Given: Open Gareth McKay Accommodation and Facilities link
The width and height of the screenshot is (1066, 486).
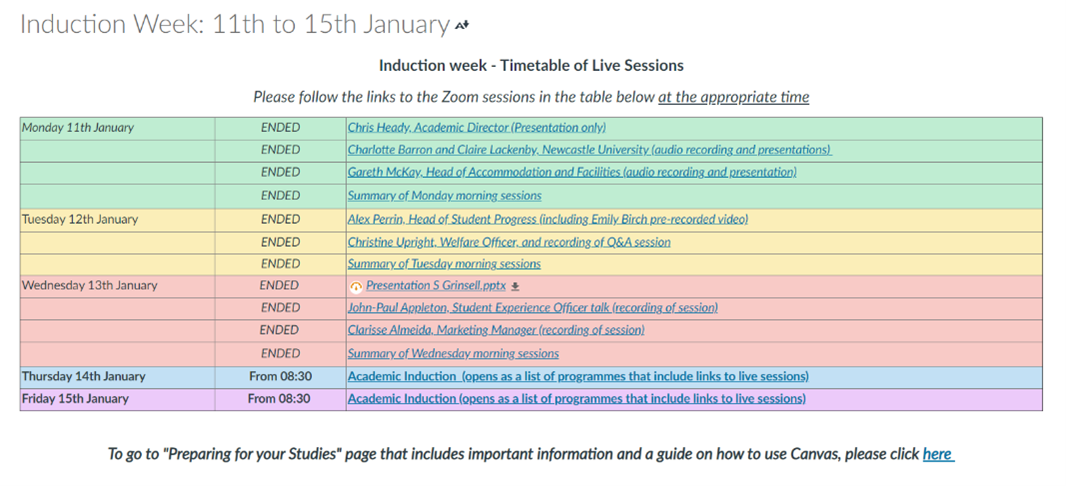Looking at the screenshot, I should coord(571,173).
